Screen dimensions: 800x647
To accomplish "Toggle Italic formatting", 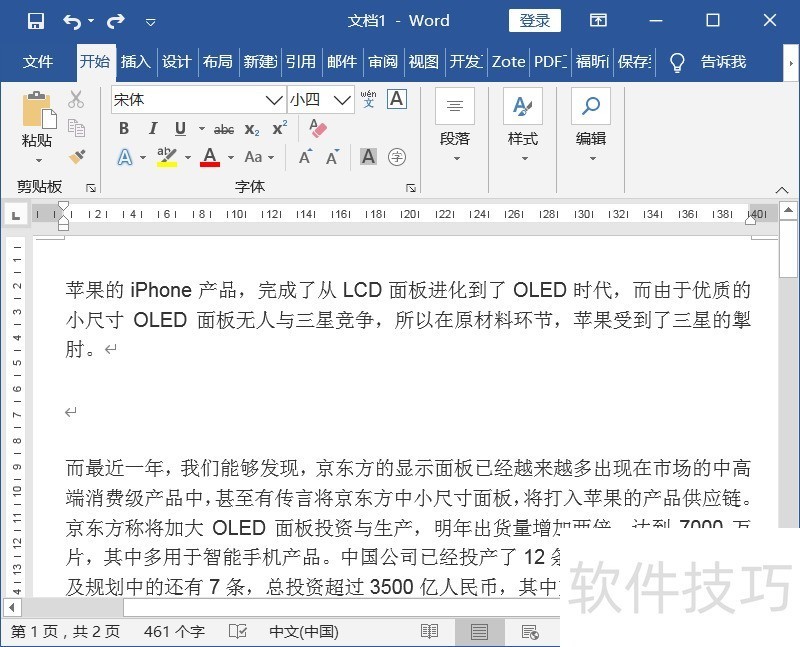I will pyautogui.click(x=152, y=128).
